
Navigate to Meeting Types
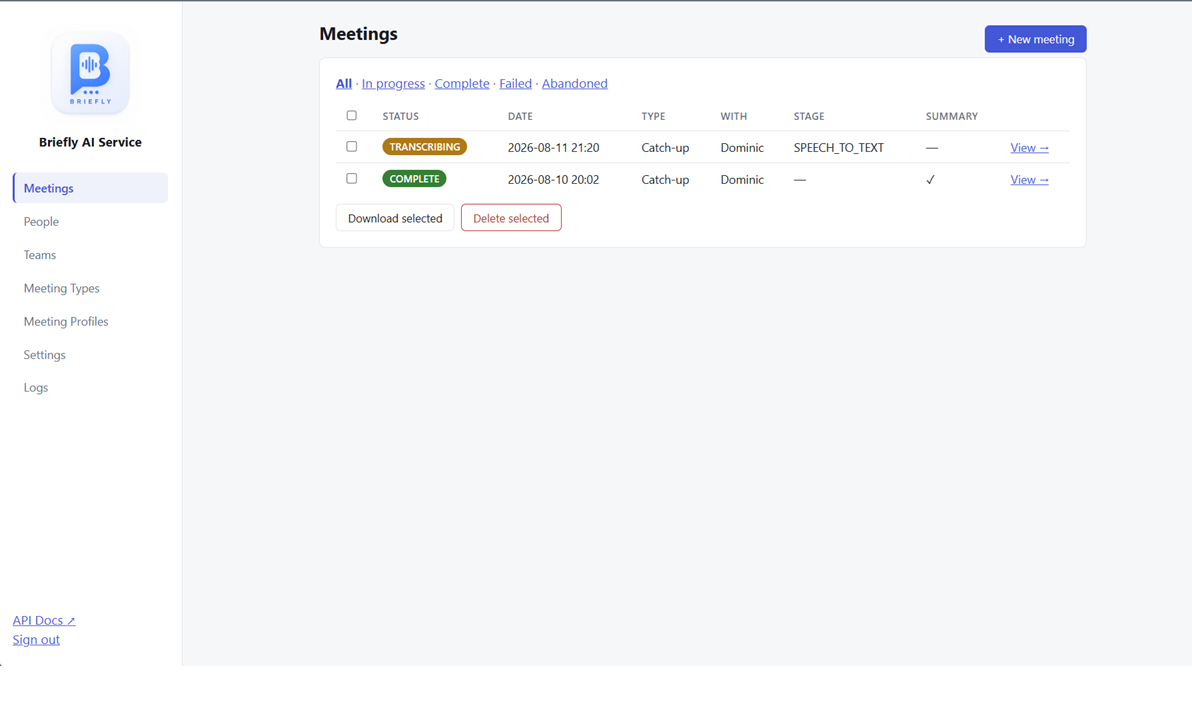coord(62,288)
